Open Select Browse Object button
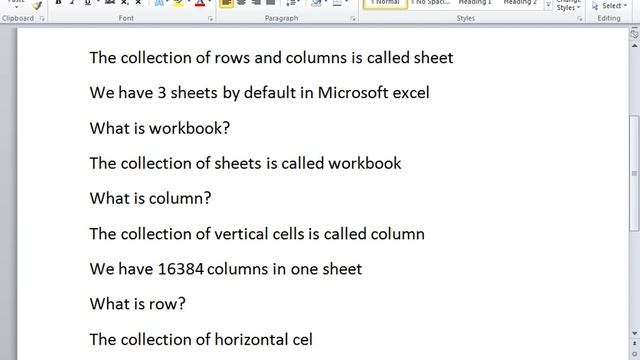640x360 pixels. pos(634,354)
